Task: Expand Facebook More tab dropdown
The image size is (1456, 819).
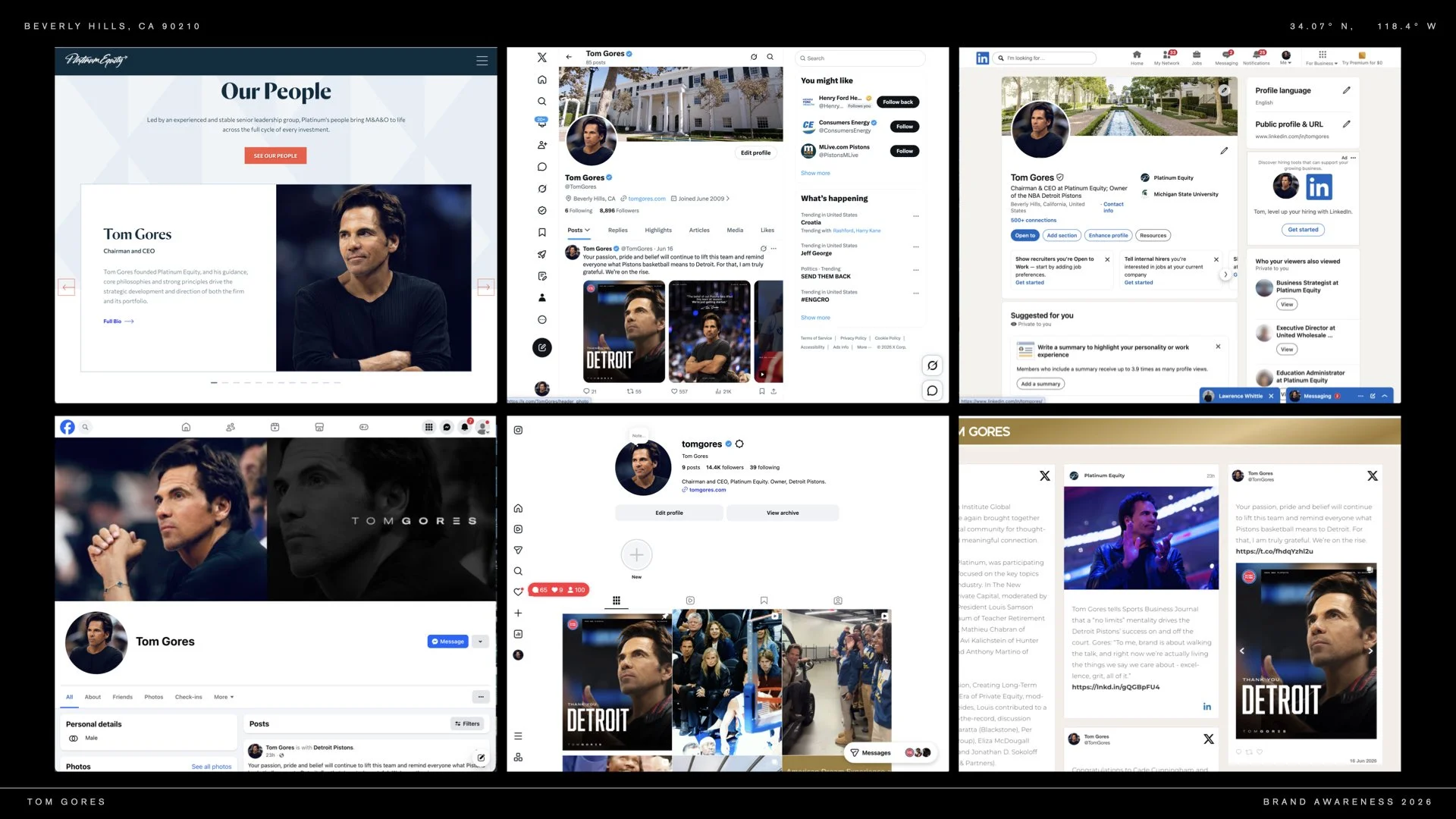Action: [x=224, y=697]
